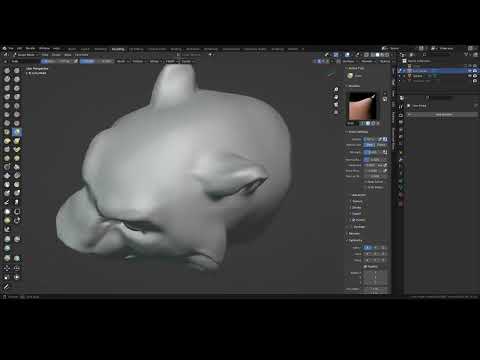This screenshot has width=480, height=360.
Task: Toggle Mirror Z in Symmetry panel
Action: 384,248
